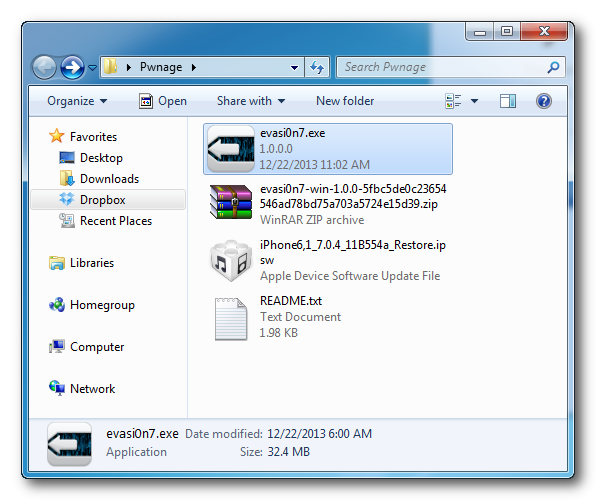
Task: Open the address bar history dropdown
Action: tap(294, 68)
